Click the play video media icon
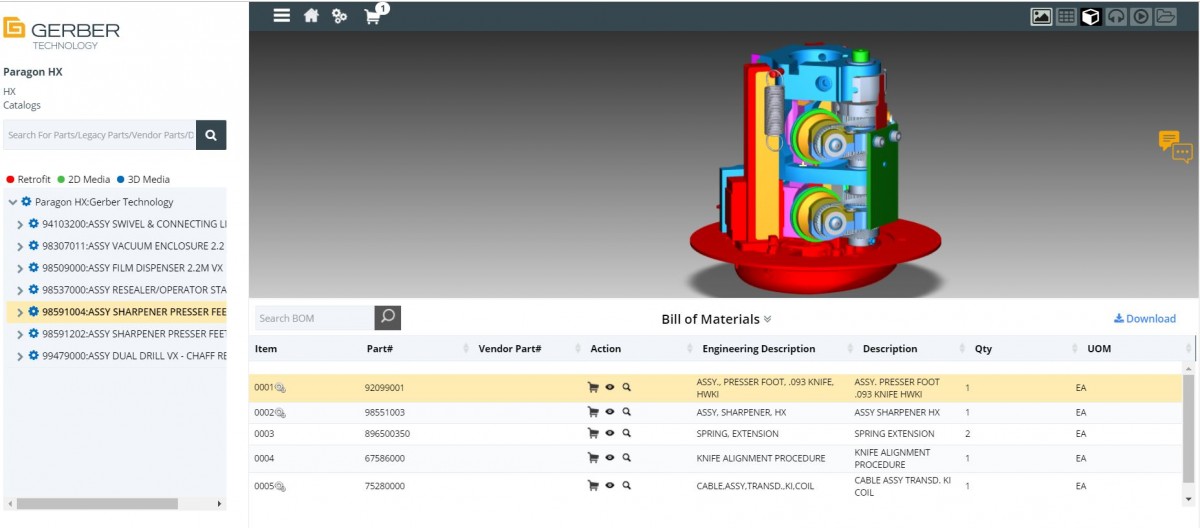This screenshot has width=1200, height=528. coord(1140,17)
